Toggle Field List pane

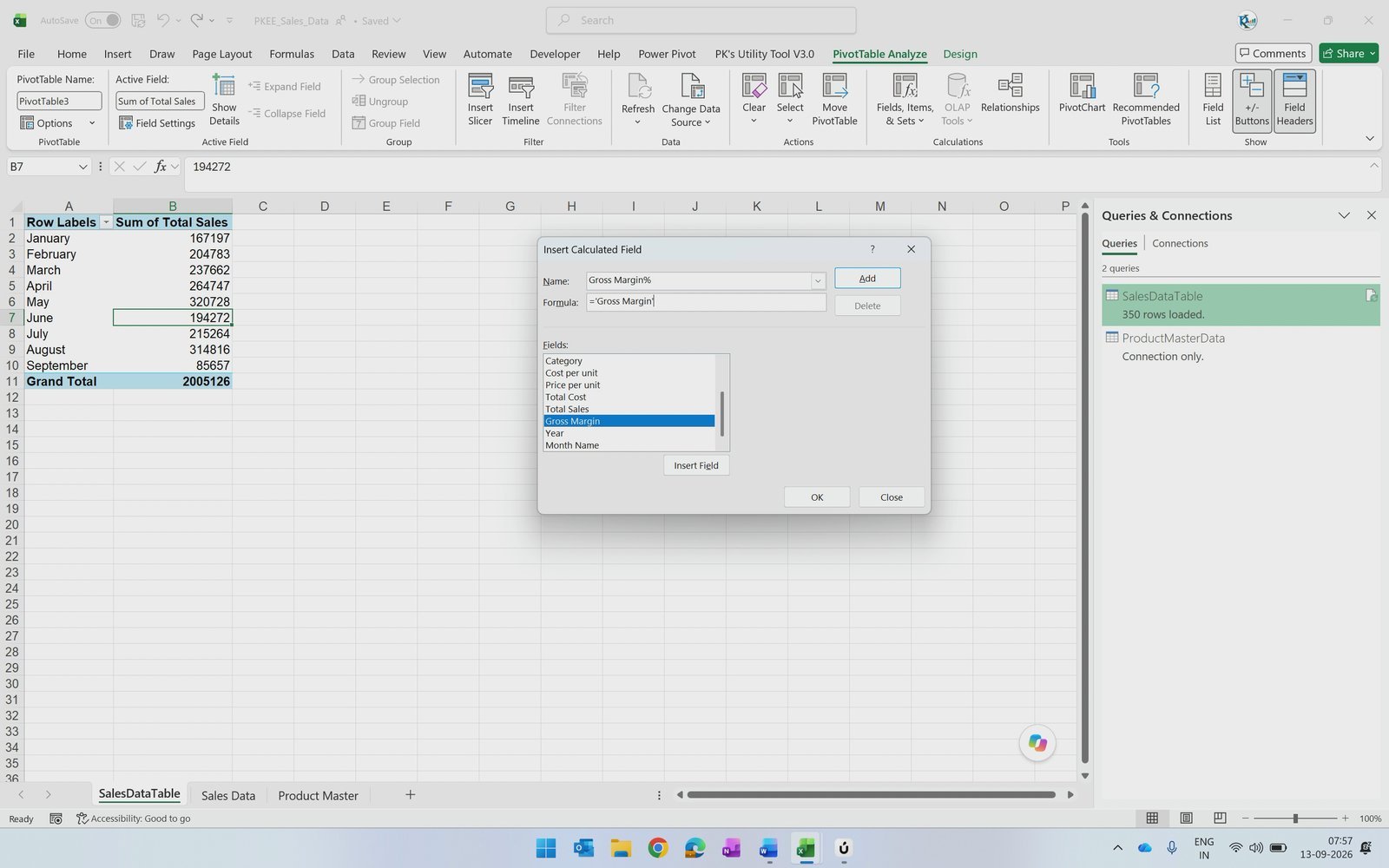(x=1213, y=100)
